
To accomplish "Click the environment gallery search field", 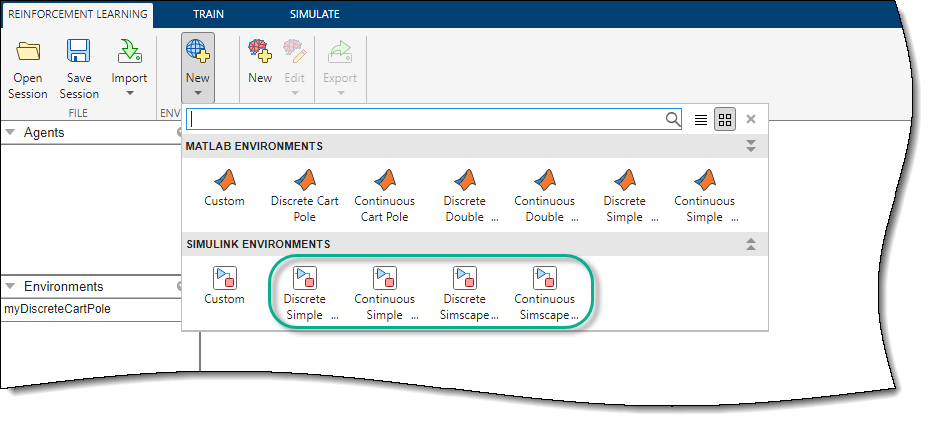I will pyautogui.click(x=425, y=119).
